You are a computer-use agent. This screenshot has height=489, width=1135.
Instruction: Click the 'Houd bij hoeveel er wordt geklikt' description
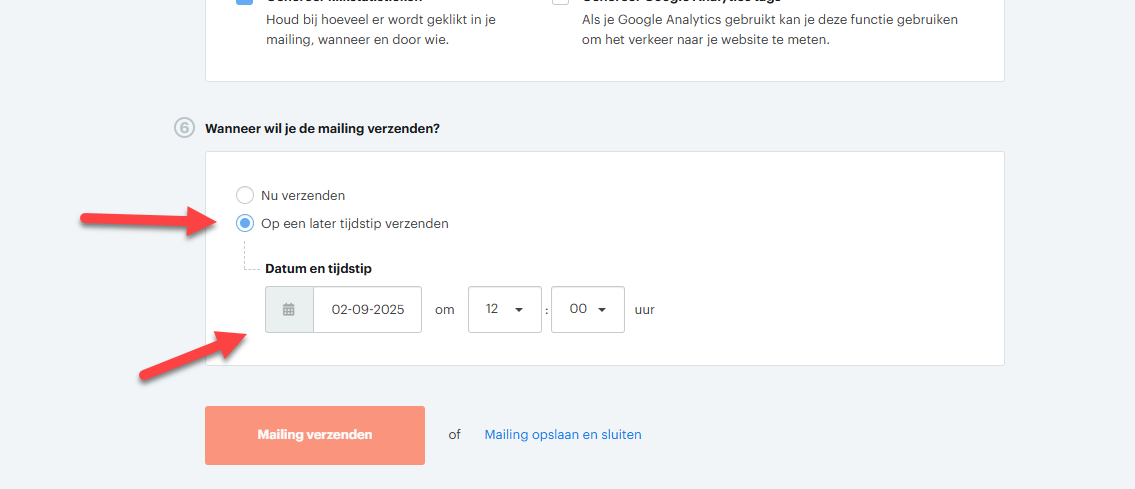[381, 30]
